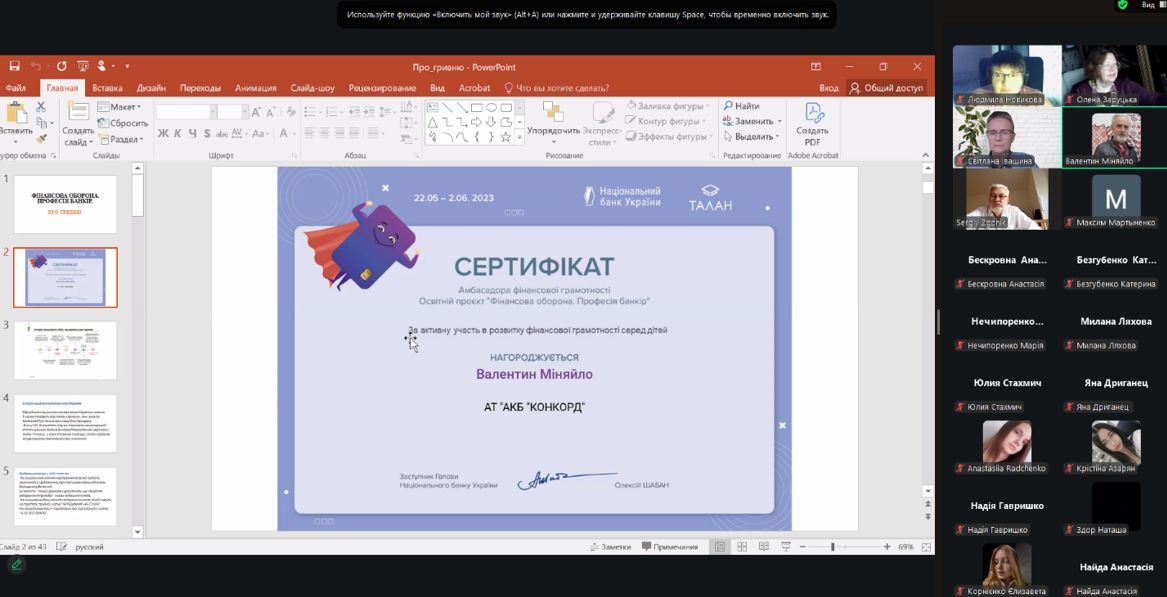Switch to the Анимация tab
1167x597 pixels.
[255, 88]
